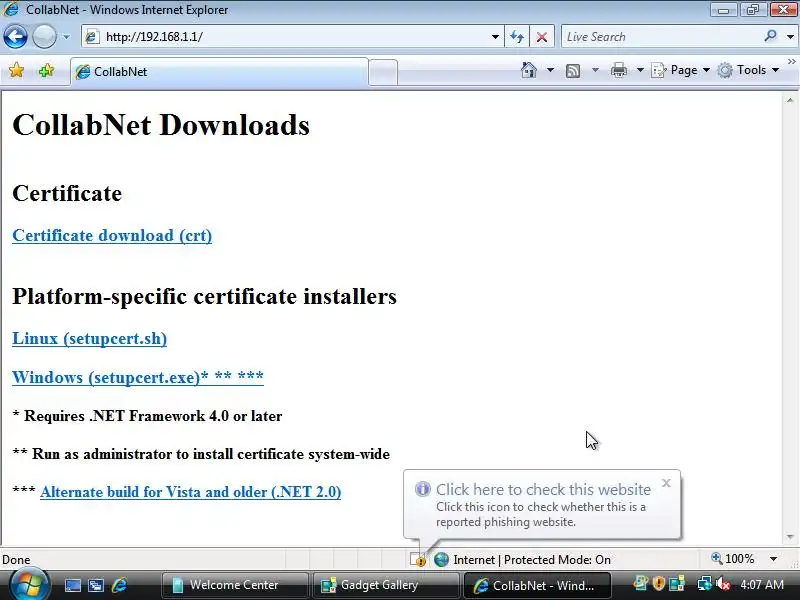Click the Internet zone globe icon
Viewport: 800px width, 600px height.
[441, 560]
